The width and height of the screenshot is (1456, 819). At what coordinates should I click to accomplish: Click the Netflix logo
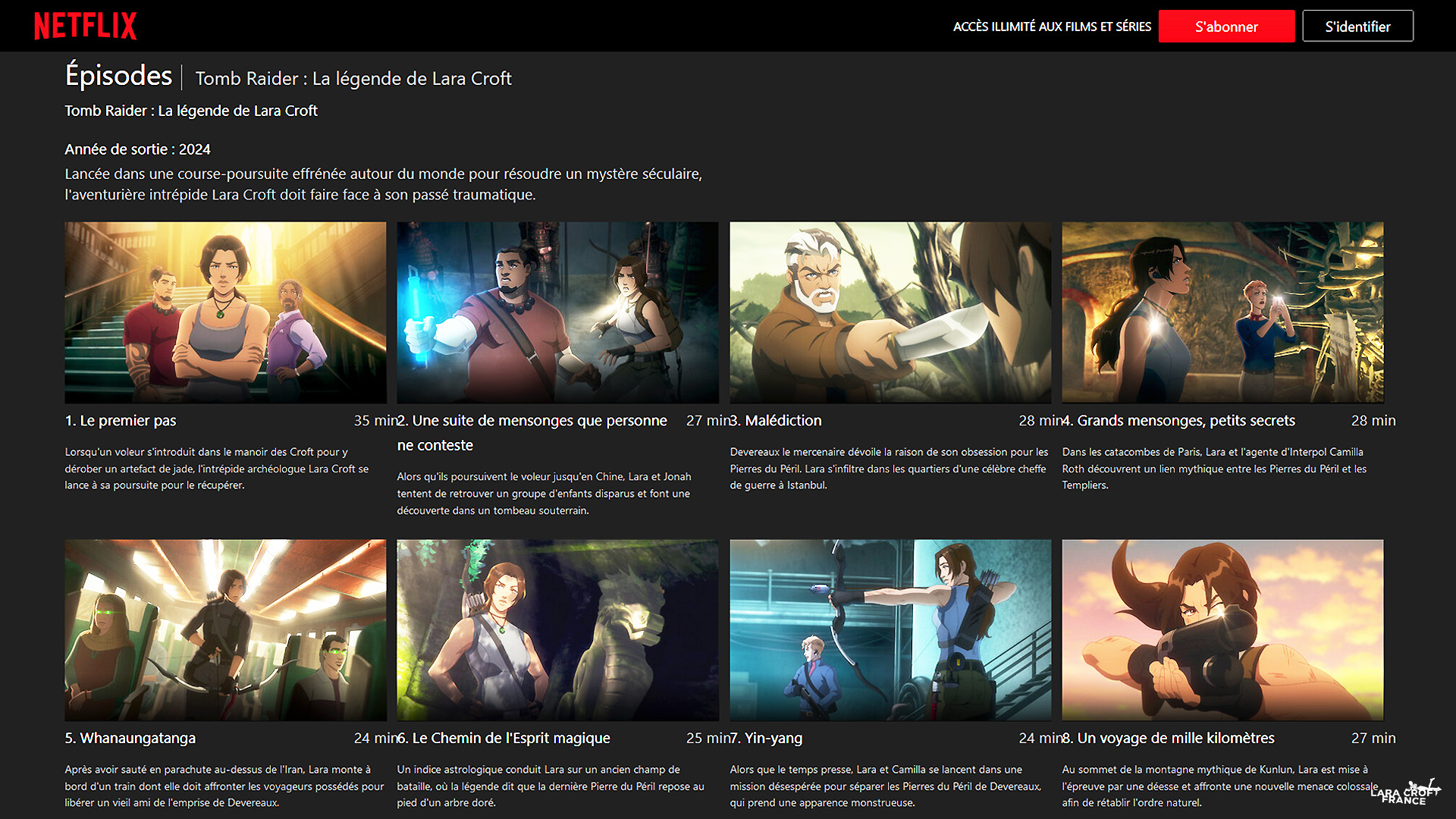85,26
